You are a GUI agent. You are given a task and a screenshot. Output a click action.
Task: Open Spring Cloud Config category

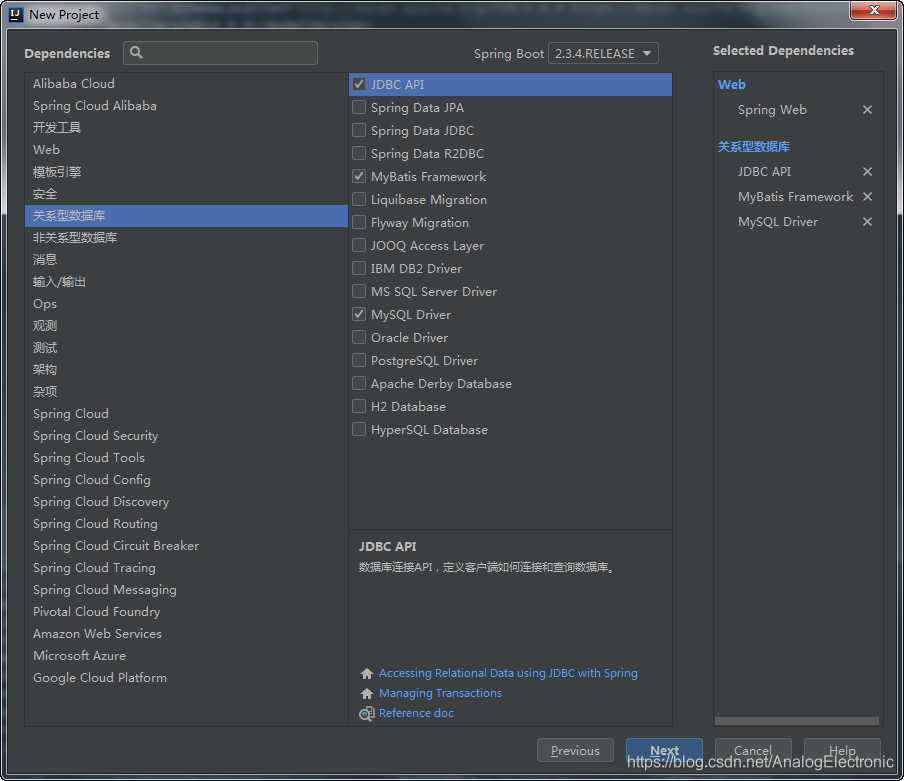click(186, 480)
